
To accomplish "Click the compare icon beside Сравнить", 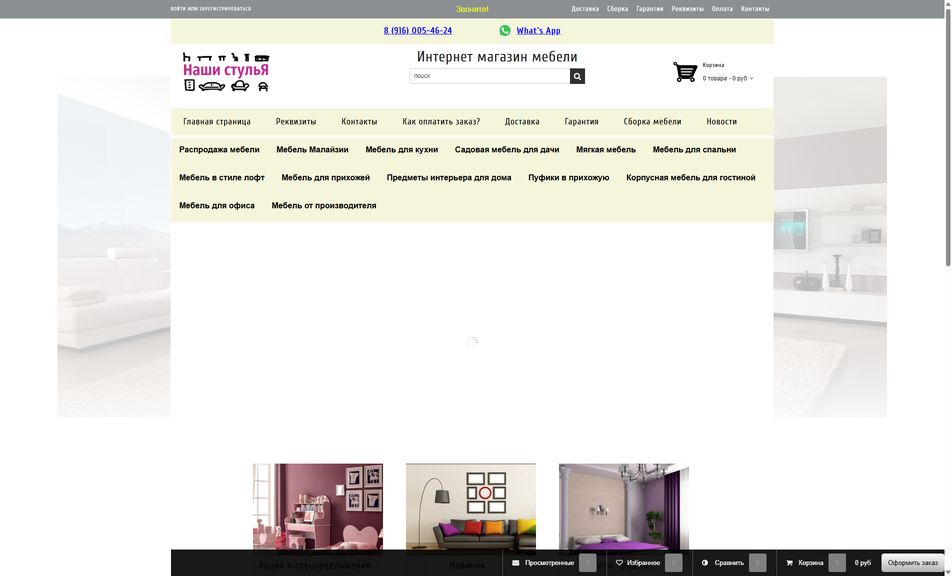I will point(705,563).
